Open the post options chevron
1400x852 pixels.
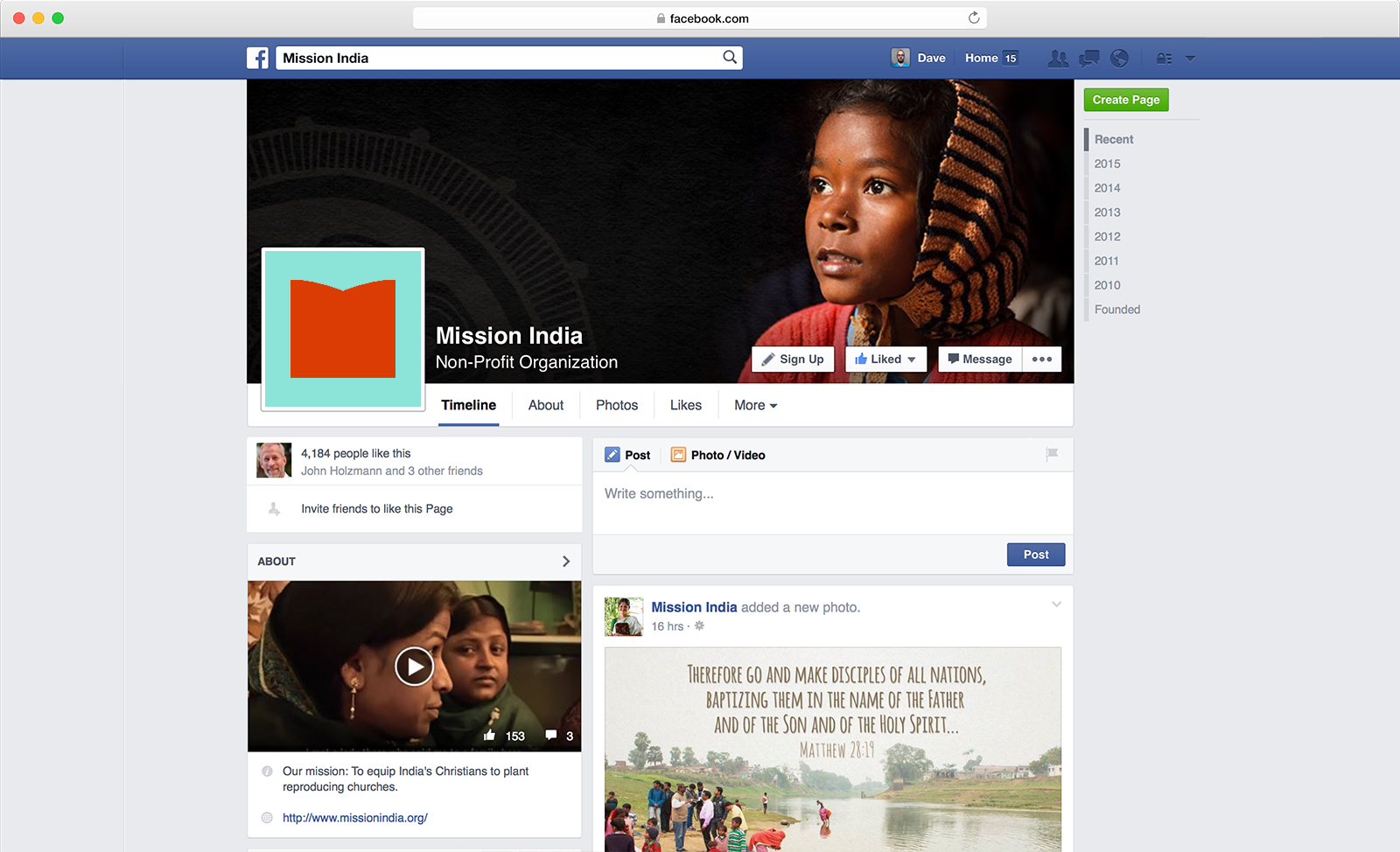[1056, 604]
